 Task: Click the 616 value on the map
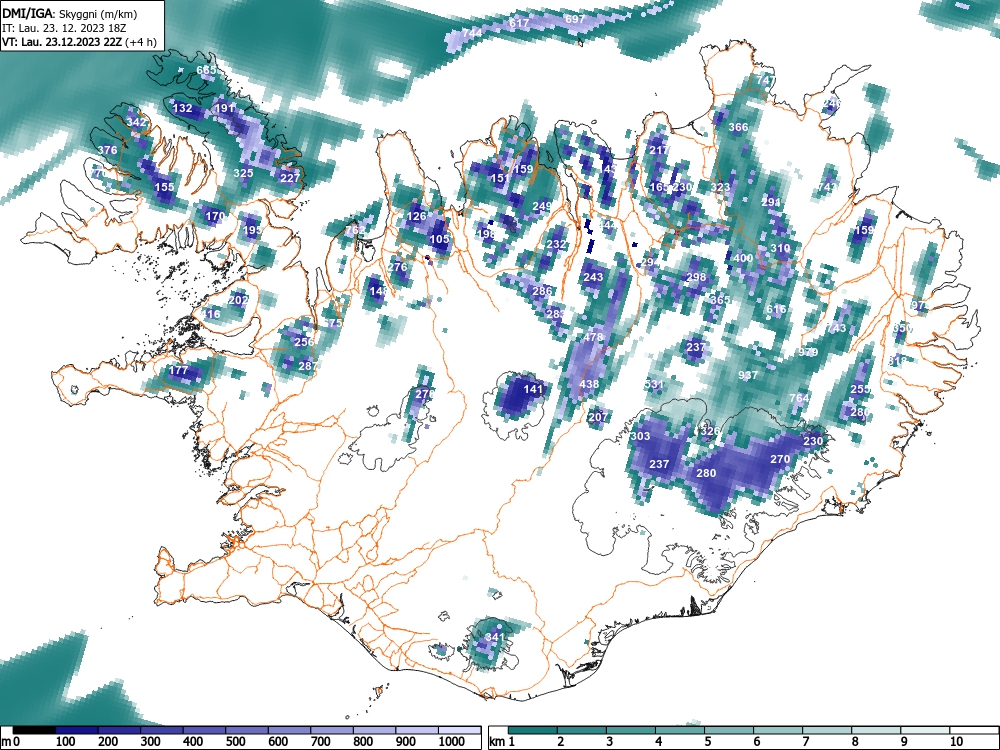(x=776, y=309)
